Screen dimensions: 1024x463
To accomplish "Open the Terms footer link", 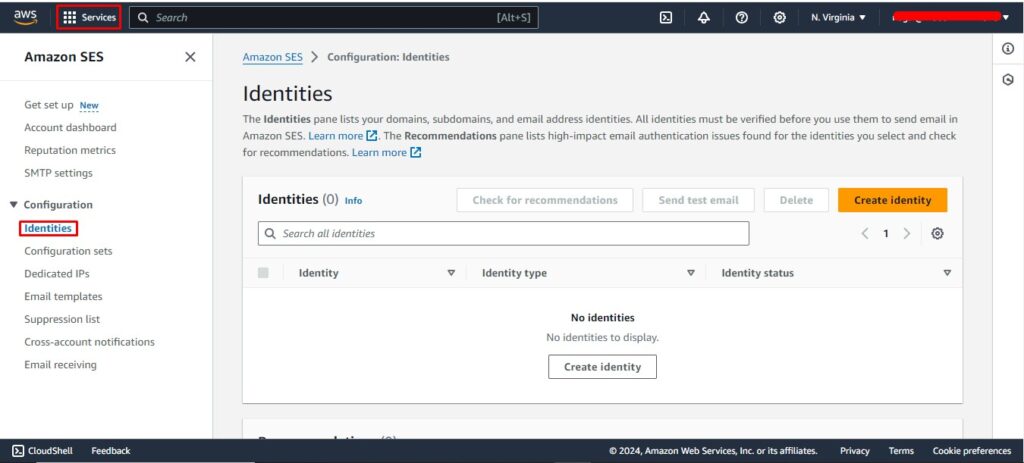I will [x=901, y=451].
